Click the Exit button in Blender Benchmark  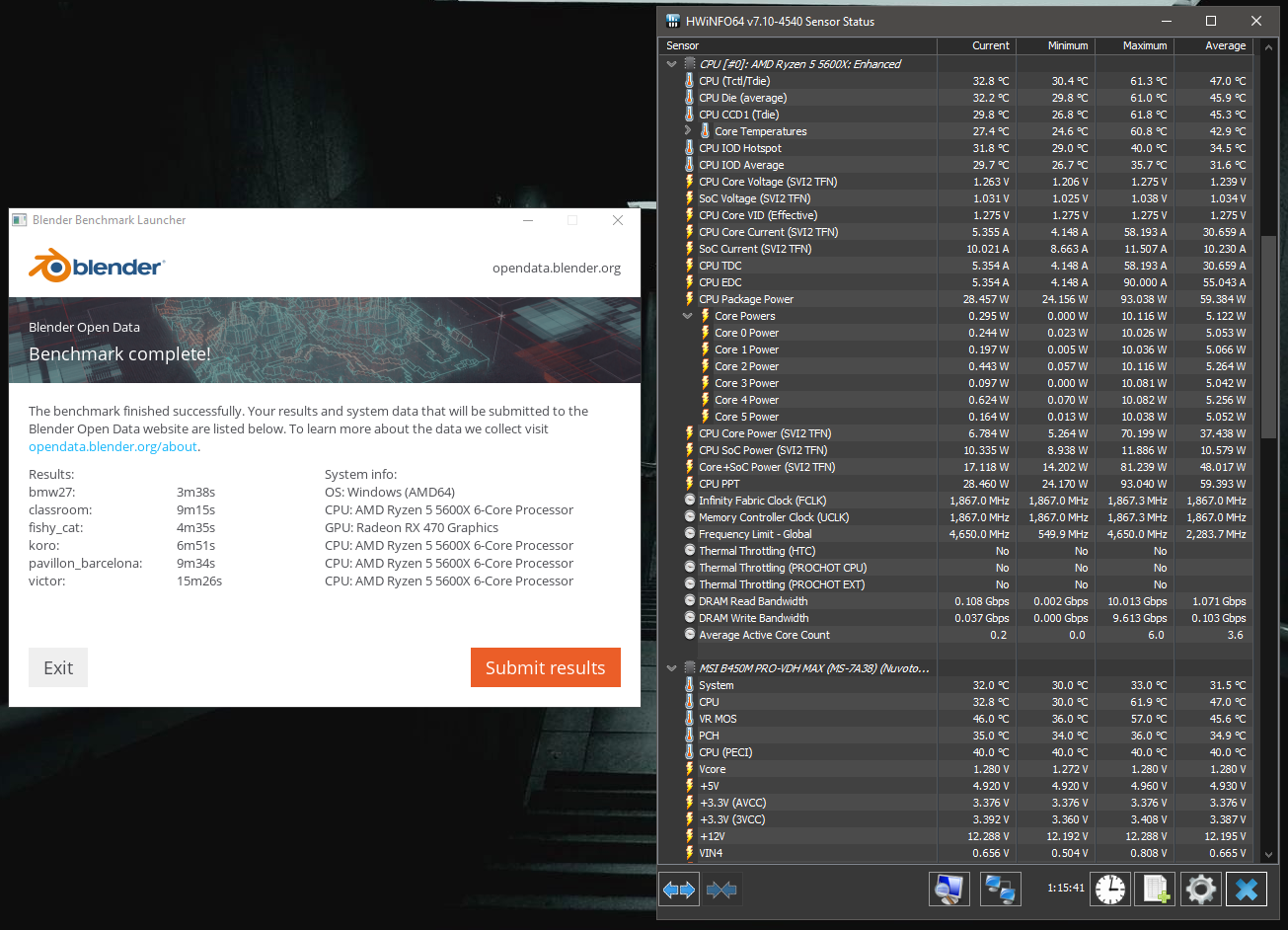[58, 667]
